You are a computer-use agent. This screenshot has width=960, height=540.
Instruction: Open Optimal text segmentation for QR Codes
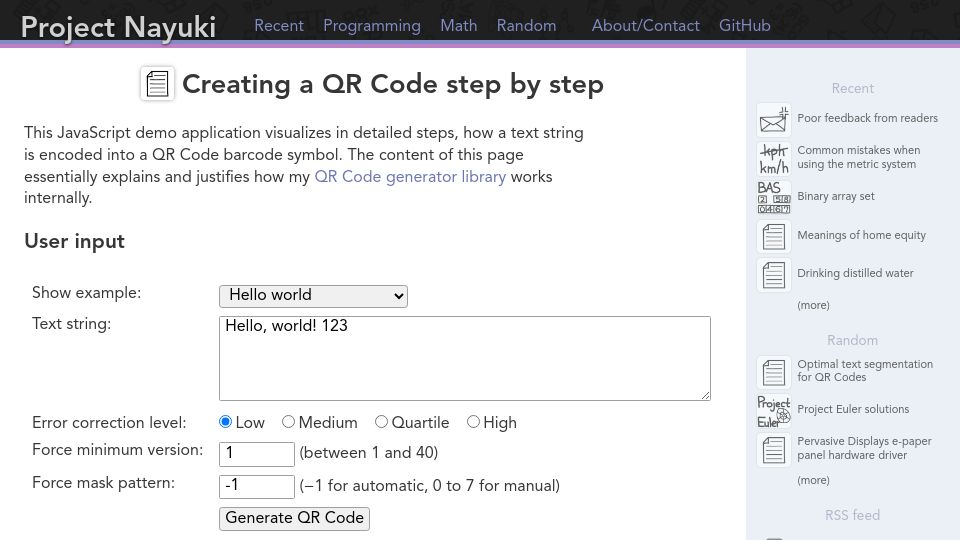pyautogui.click(x=865, y=370)
